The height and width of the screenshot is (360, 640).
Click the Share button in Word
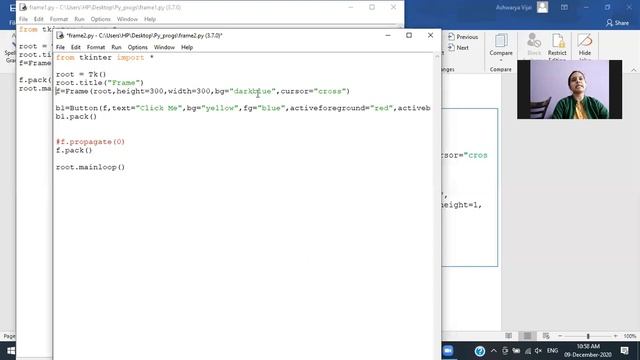click(617, 23)
